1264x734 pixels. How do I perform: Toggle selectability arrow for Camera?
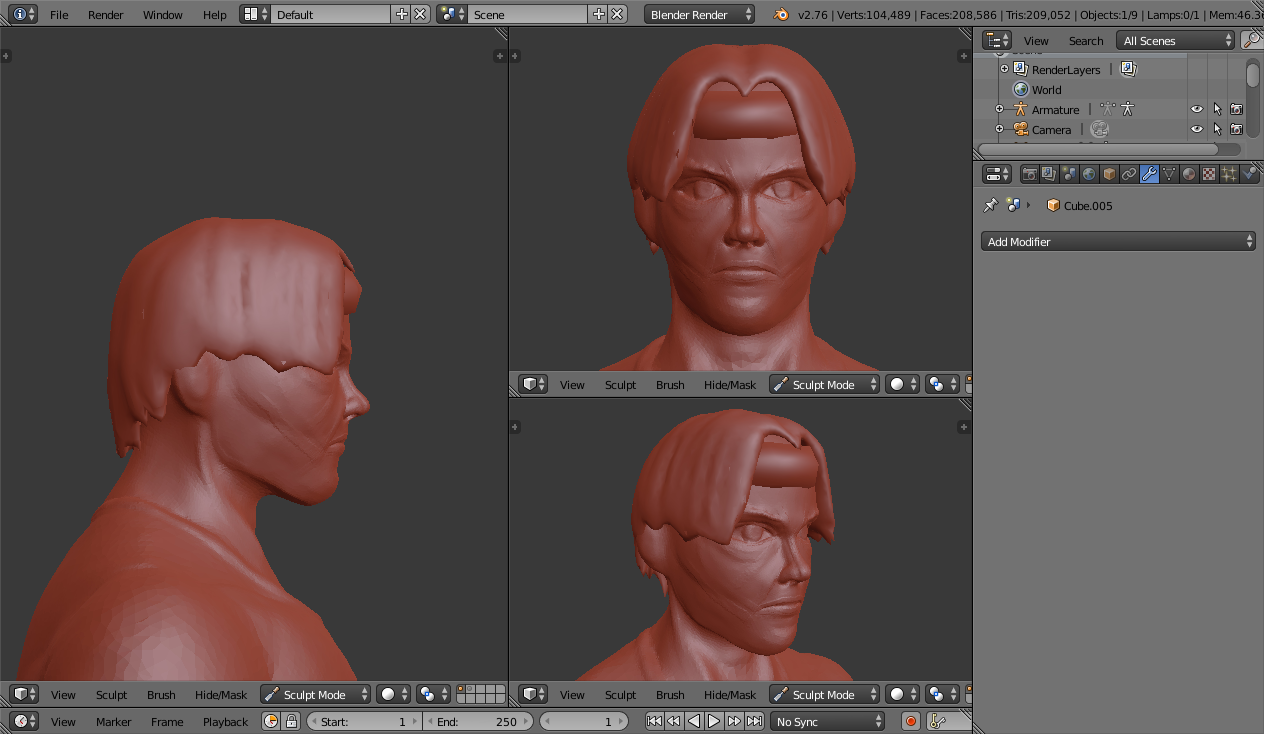click(x=1217, y=129)
